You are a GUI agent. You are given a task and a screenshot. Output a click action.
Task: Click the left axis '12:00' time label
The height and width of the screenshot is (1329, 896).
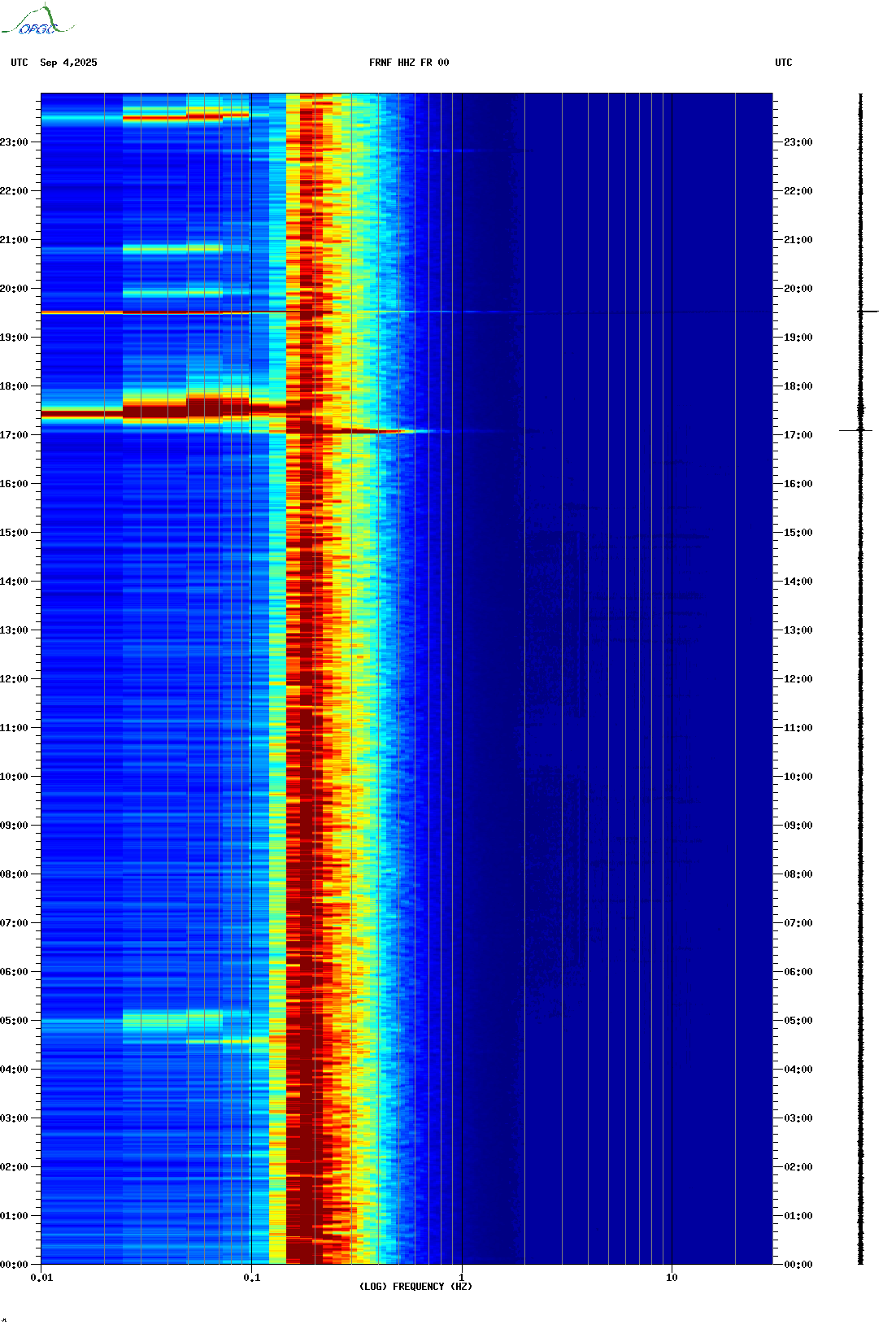pos(14,679)
